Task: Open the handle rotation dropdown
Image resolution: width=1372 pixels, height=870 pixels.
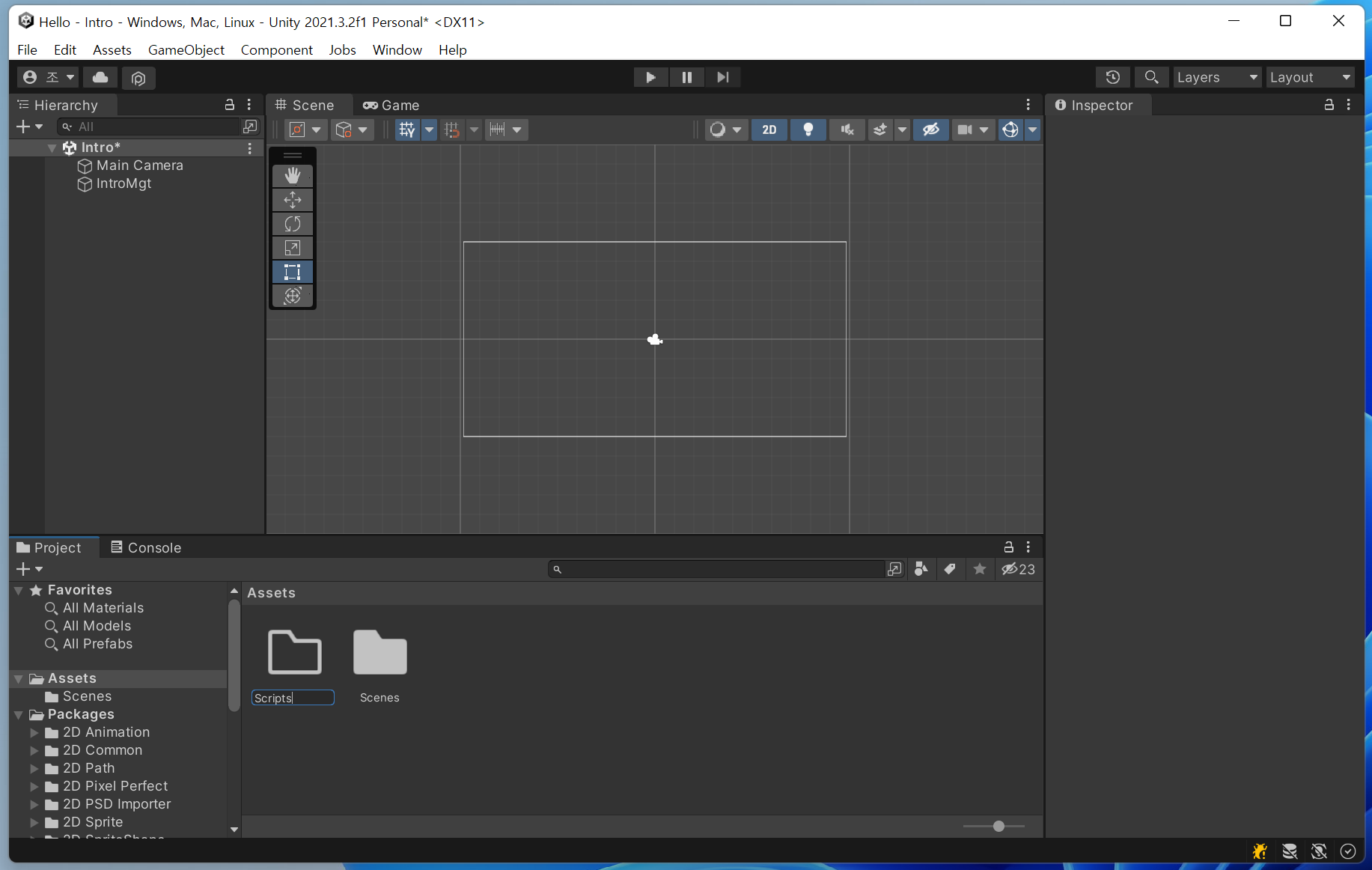Action: coord(353,130)
